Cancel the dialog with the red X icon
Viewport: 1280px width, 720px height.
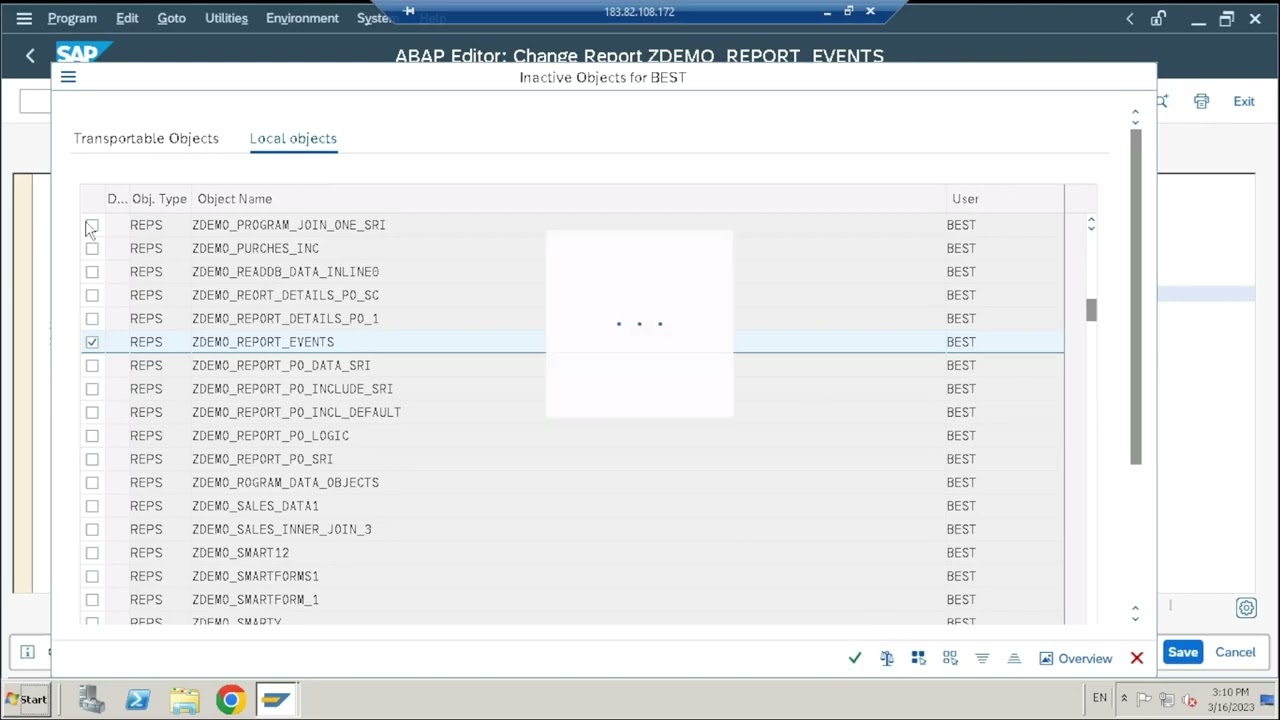click(1137, 658)
